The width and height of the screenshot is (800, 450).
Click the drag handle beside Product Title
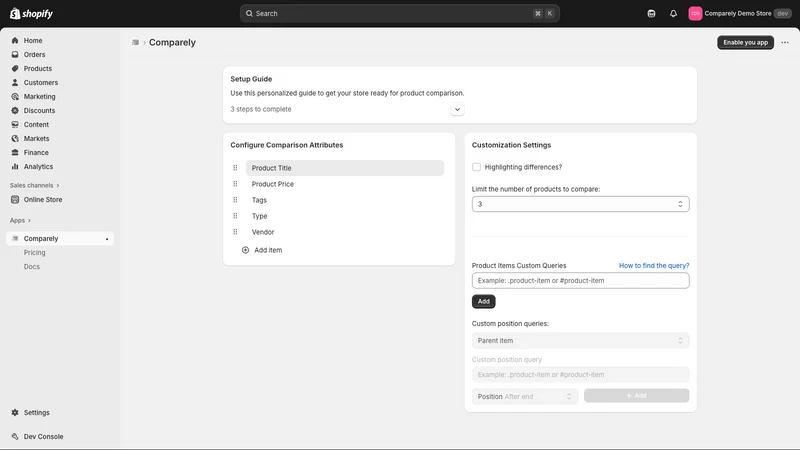point(235,168)
